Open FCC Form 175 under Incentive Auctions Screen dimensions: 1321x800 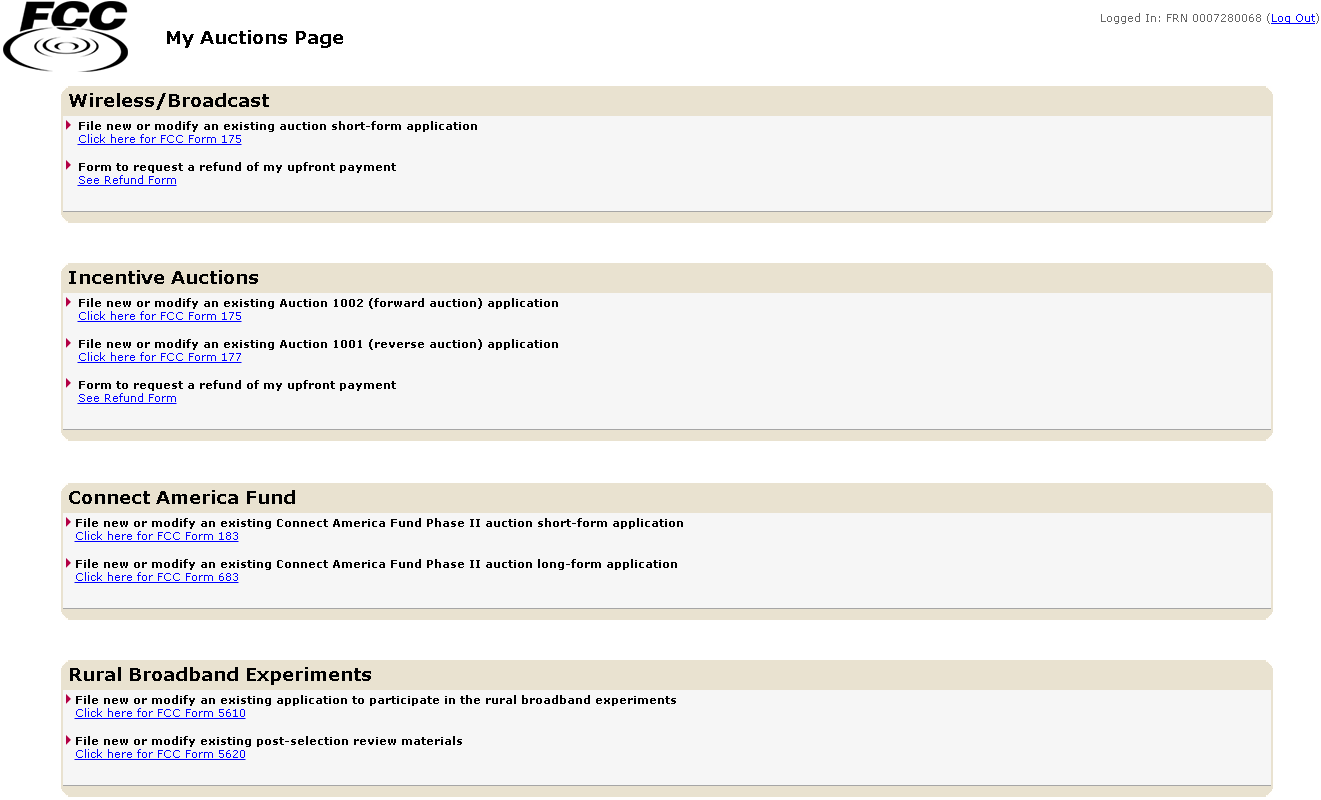[160, 317]
